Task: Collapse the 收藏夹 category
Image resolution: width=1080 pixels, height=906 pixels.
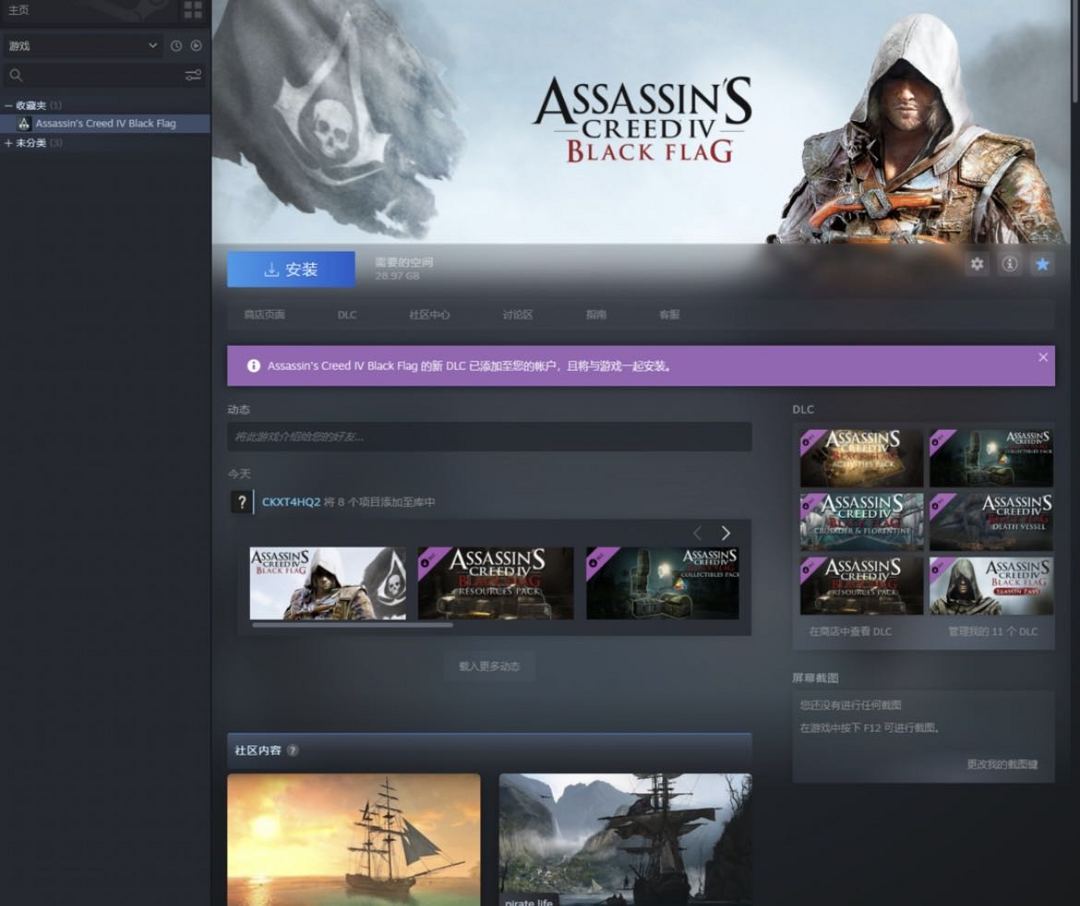Action: (8, 105)
